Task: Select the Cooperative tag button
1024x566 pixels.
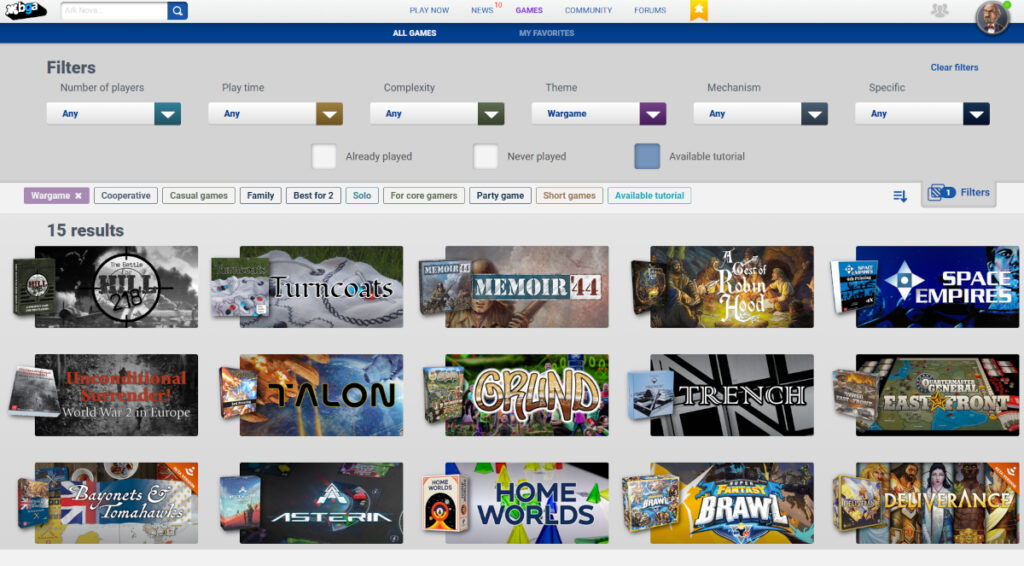Action: click(x=126, y=196)
